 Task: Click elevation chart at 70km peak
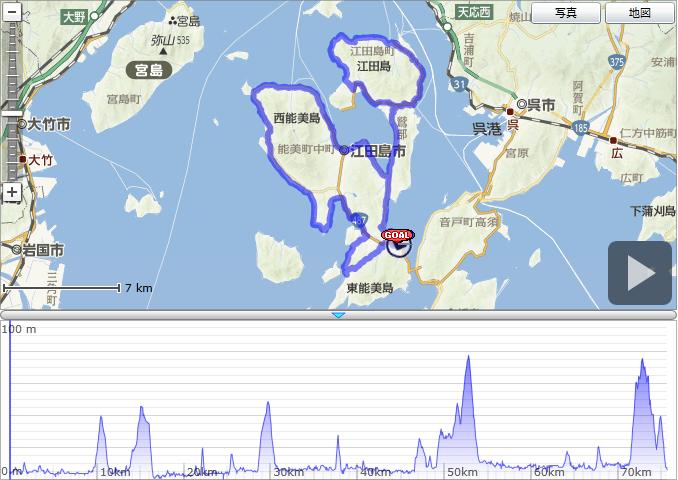pyautogui.click(x=641, y=360)
